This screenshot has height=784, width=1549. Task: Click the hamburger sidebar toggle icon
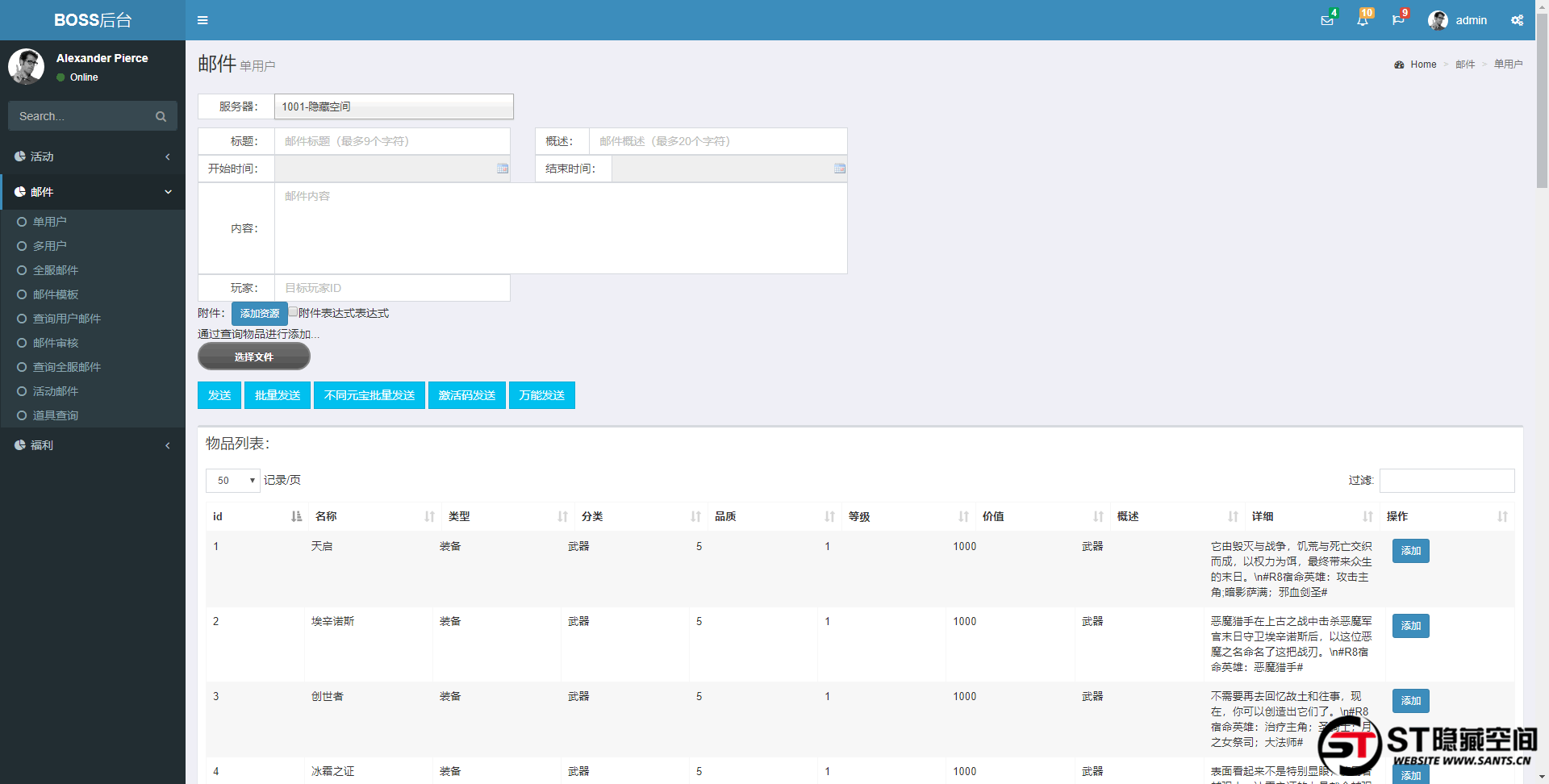tap(202, 20)
